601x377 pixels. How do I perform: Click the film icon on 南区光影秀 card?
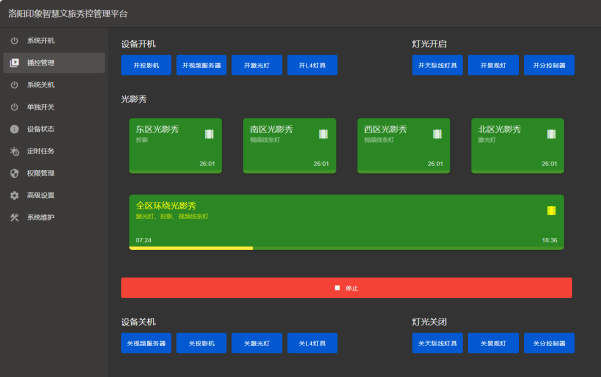(323, 134)
